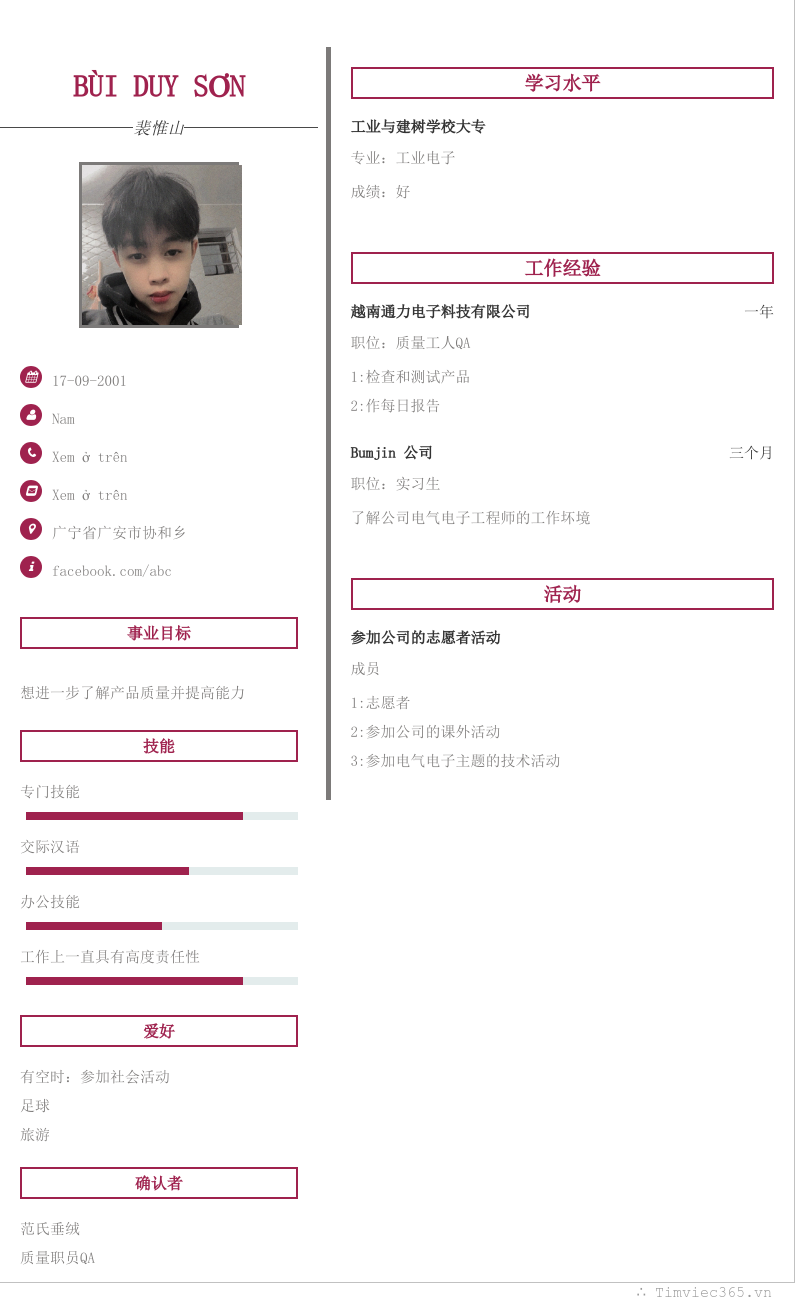The width and height of the screenshot is (800, 1306).
Task: Click the phone icon
Action: point(31,453)
